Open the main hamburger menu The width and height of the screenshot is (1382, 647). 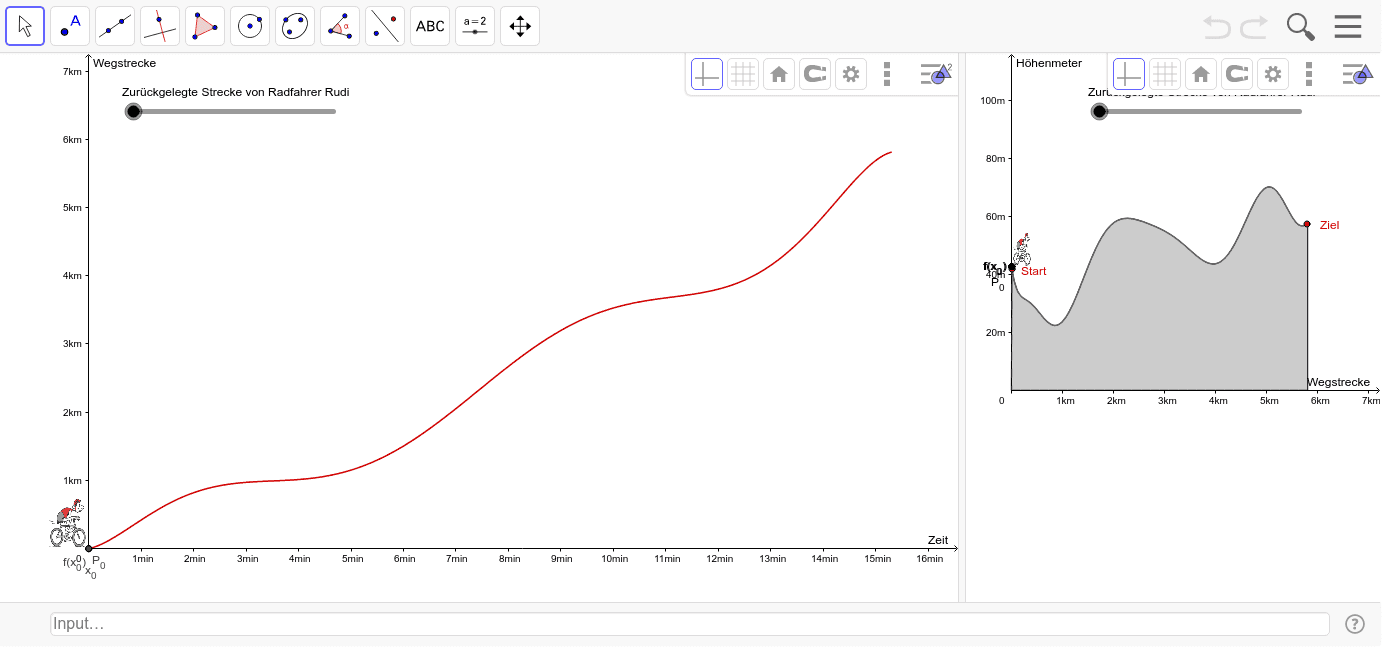[x=1348, y=27]
